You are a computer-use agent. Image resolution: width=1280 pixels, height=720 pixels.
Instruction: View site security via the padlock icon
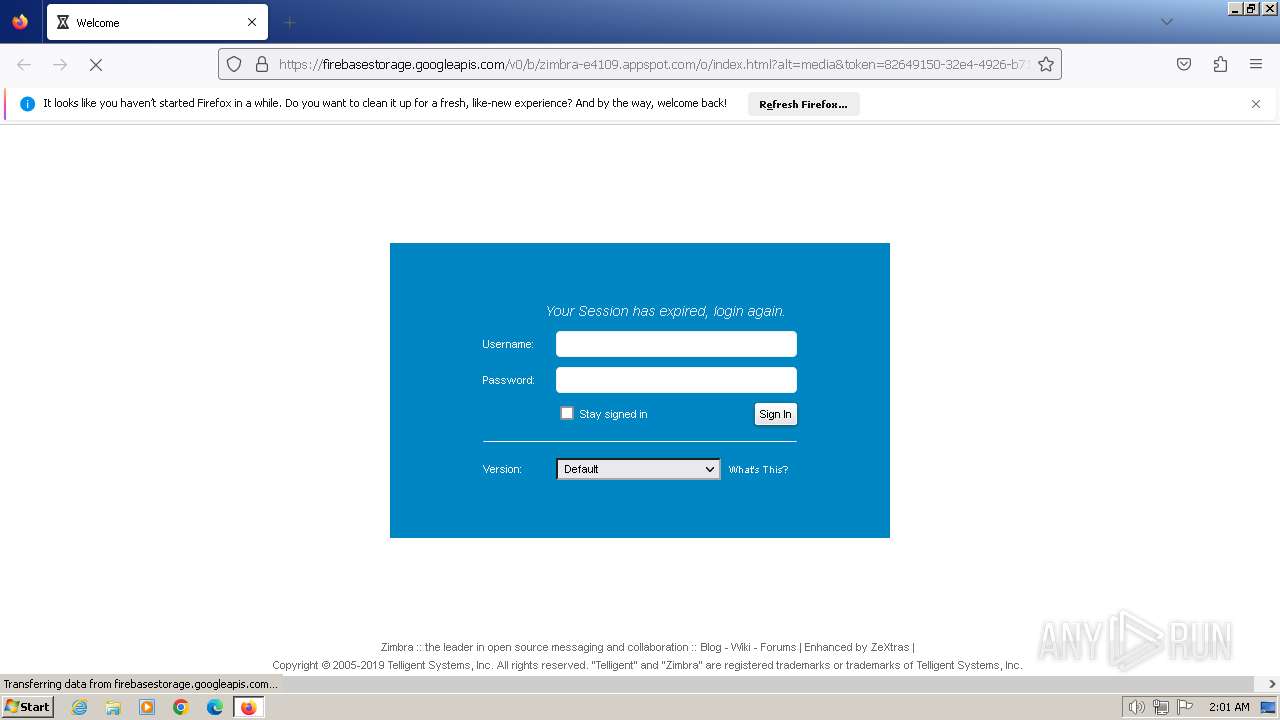[x=262, y=64]
